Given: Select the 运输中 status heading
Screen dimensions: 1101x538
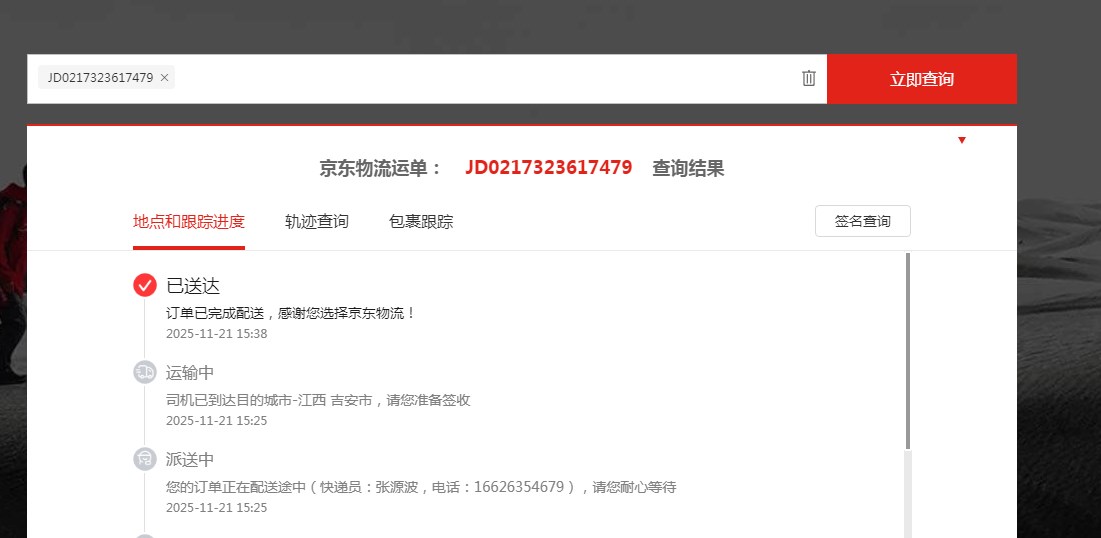Looking at the screenshot, I should tap(190, 373).
